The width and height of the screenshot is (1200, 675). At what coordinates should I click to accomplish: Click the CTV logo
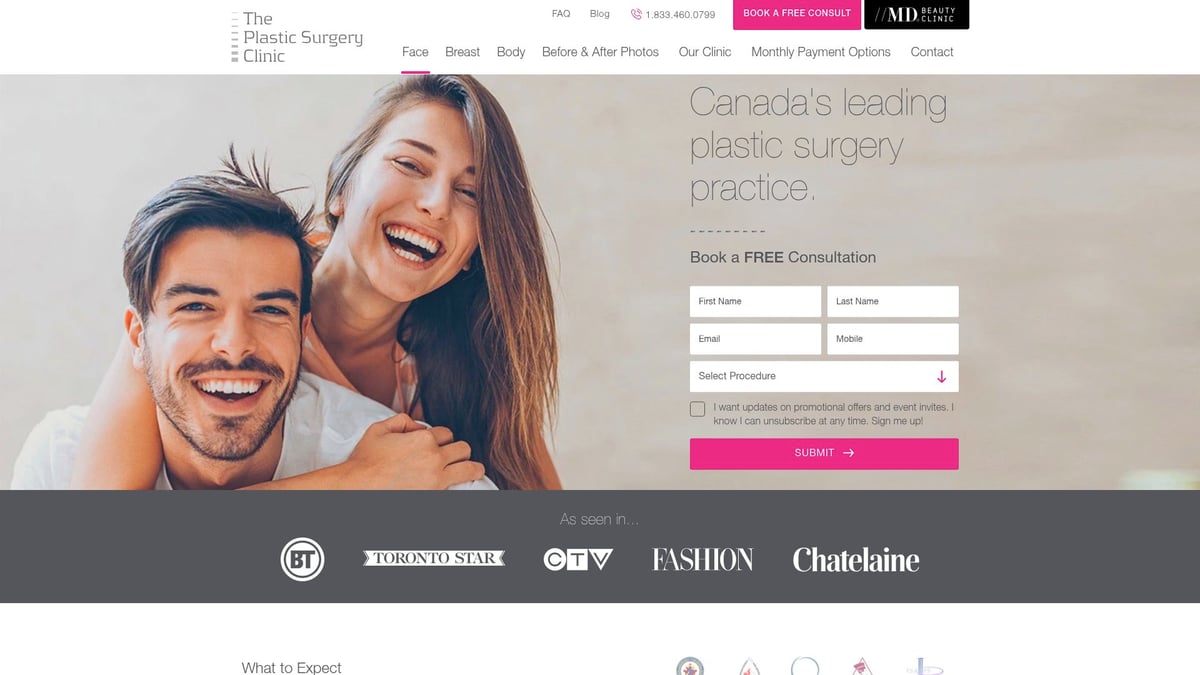point(578,559)
